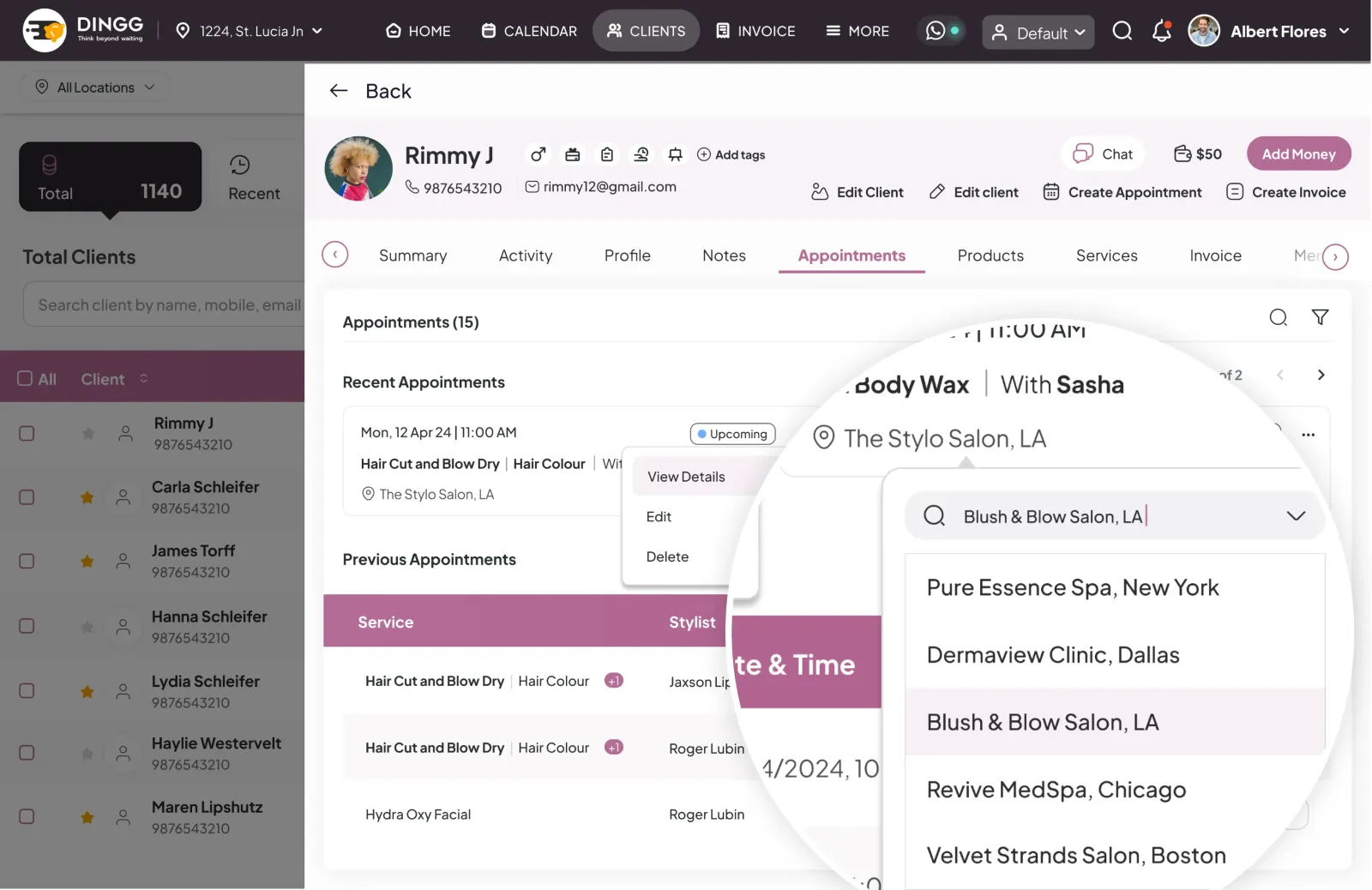This screenshot has height=890, width=1372.
Task: Open the appointments filter funnel
Action: [x=1321, y=317]
